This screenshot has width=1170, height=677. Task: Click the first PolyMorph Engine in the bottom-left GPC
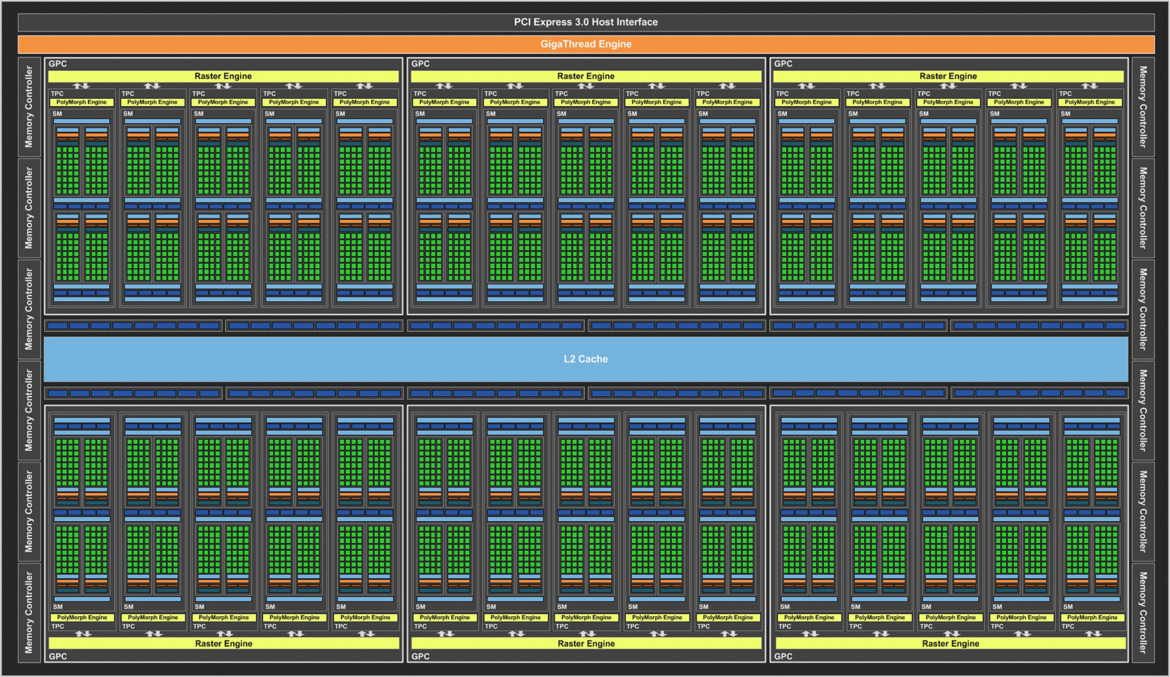pyautogui.click(x=81, y=617)
